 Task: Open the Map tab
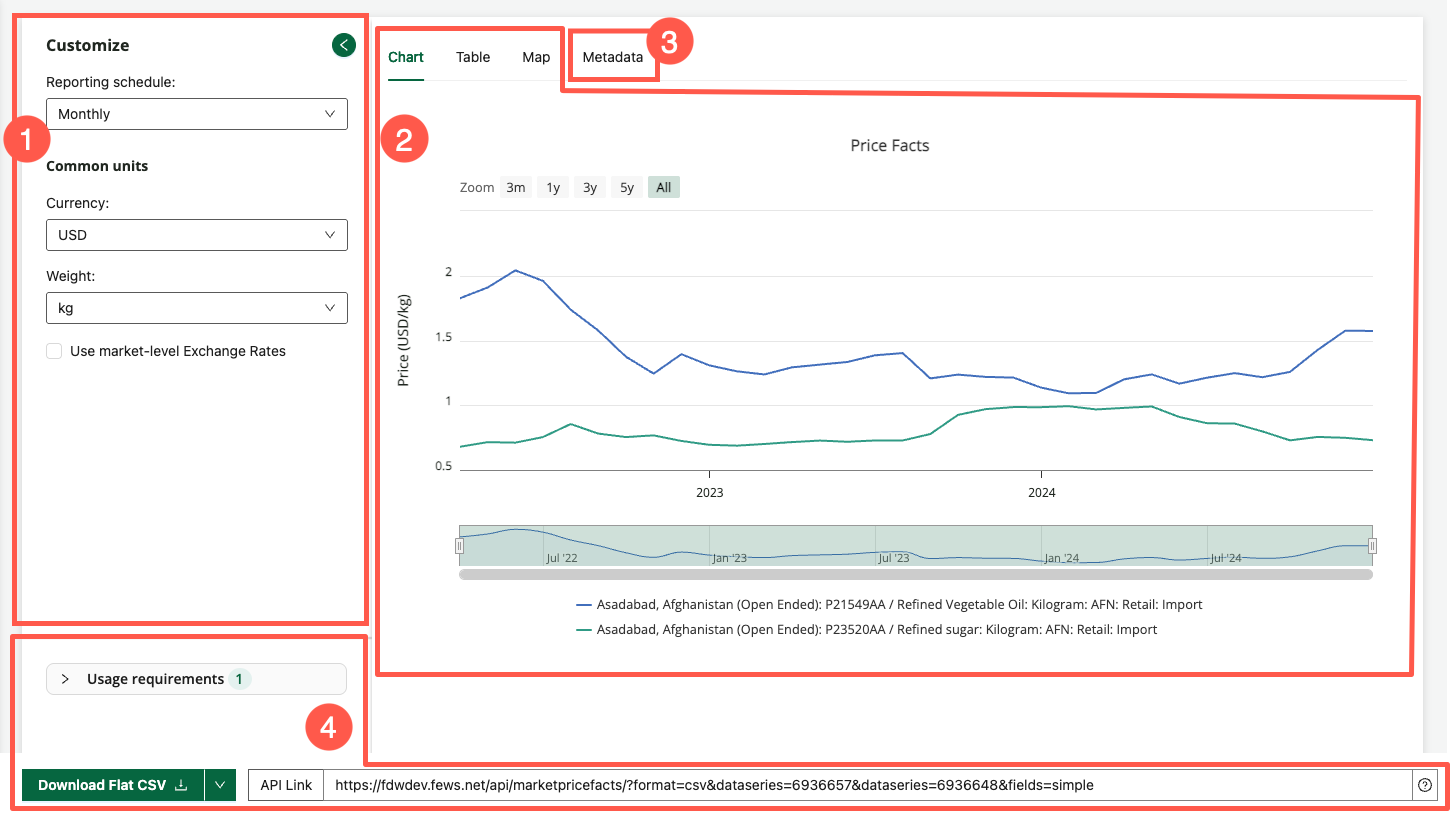(x=536, y=57)
